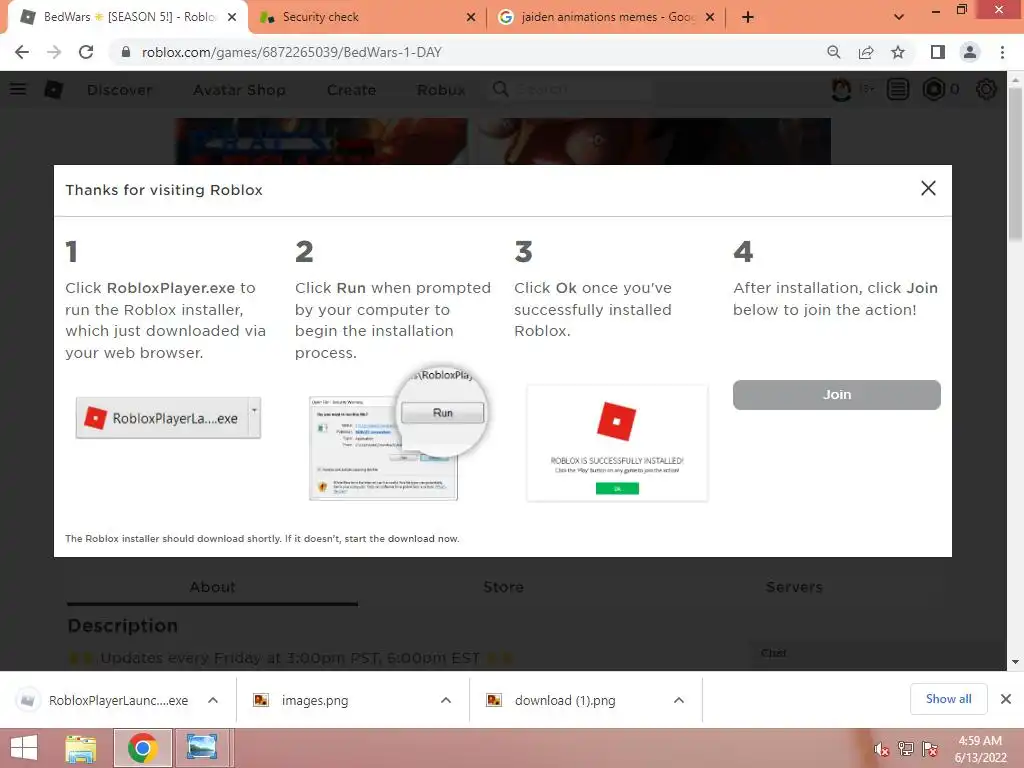Close the jaiden animations memes tab

710,17
